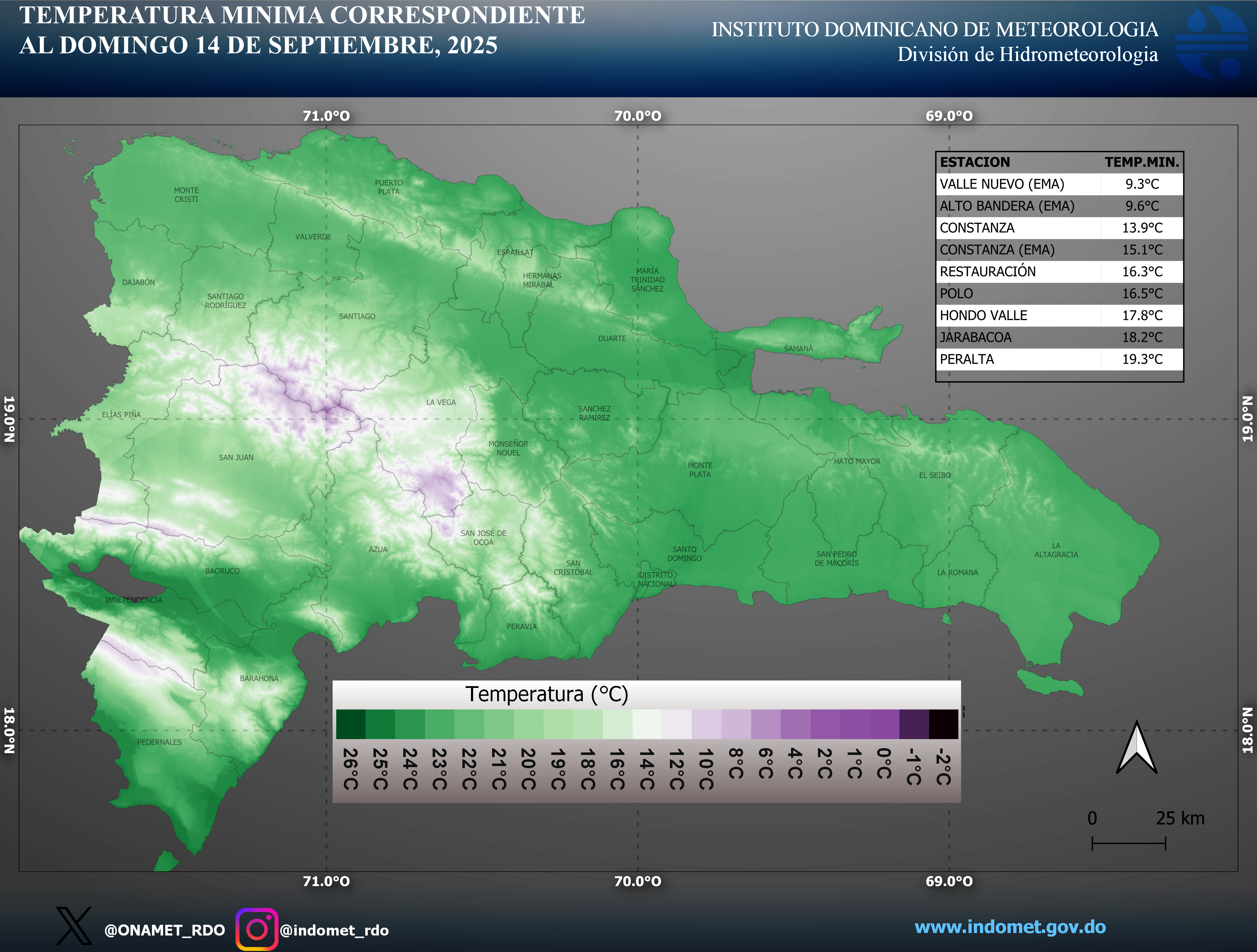Click the SANTIAGO RODRÍGUEZ province label
1257x952 pixels.
tap(225, 301)
